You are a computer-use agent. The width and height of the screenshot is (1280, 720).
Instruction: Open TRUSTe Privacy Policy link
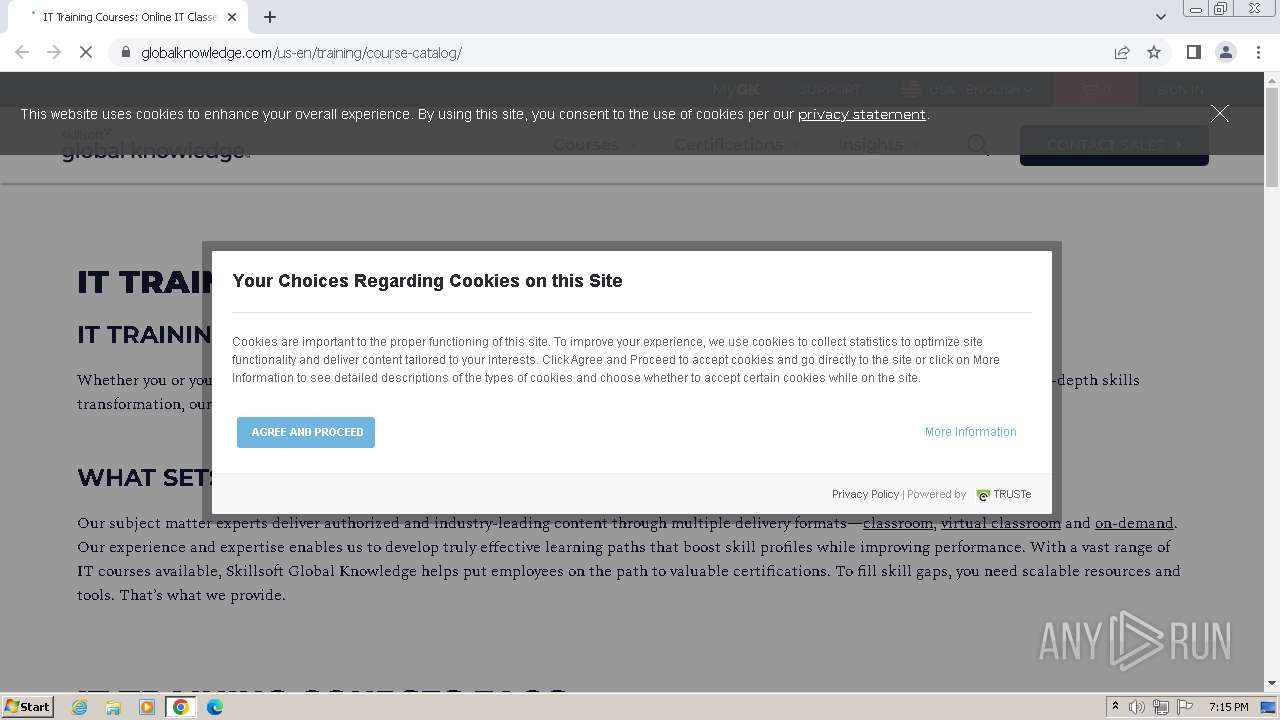[x=865, y=494]
